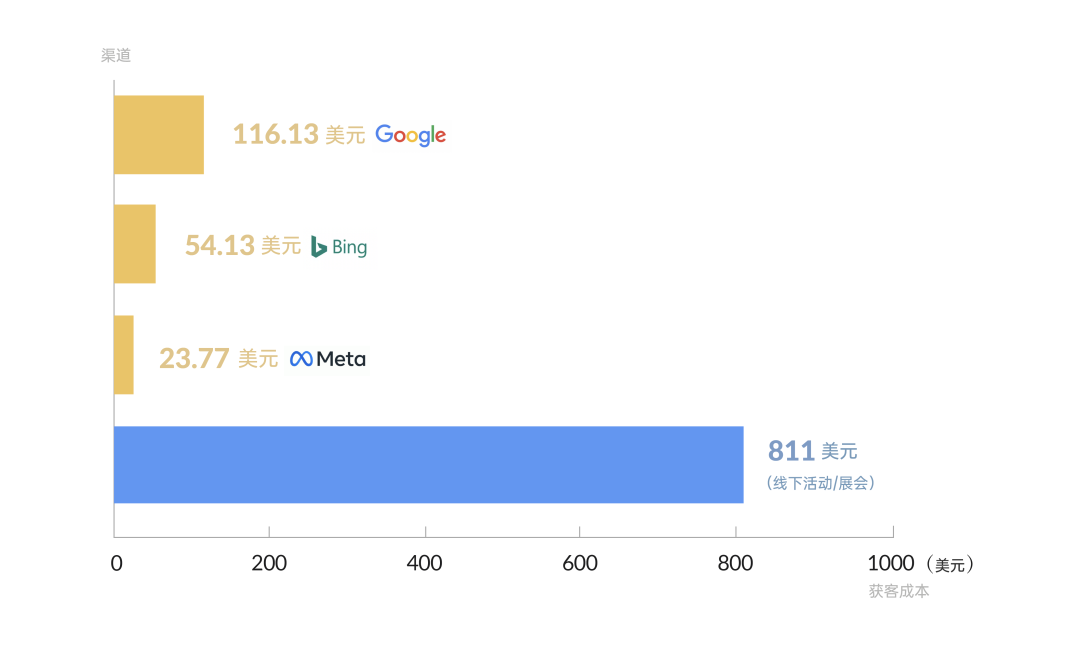Screen dimensions: 1080x660
Task: Click the 600 axis tick label
Action: tap(580, 564)
